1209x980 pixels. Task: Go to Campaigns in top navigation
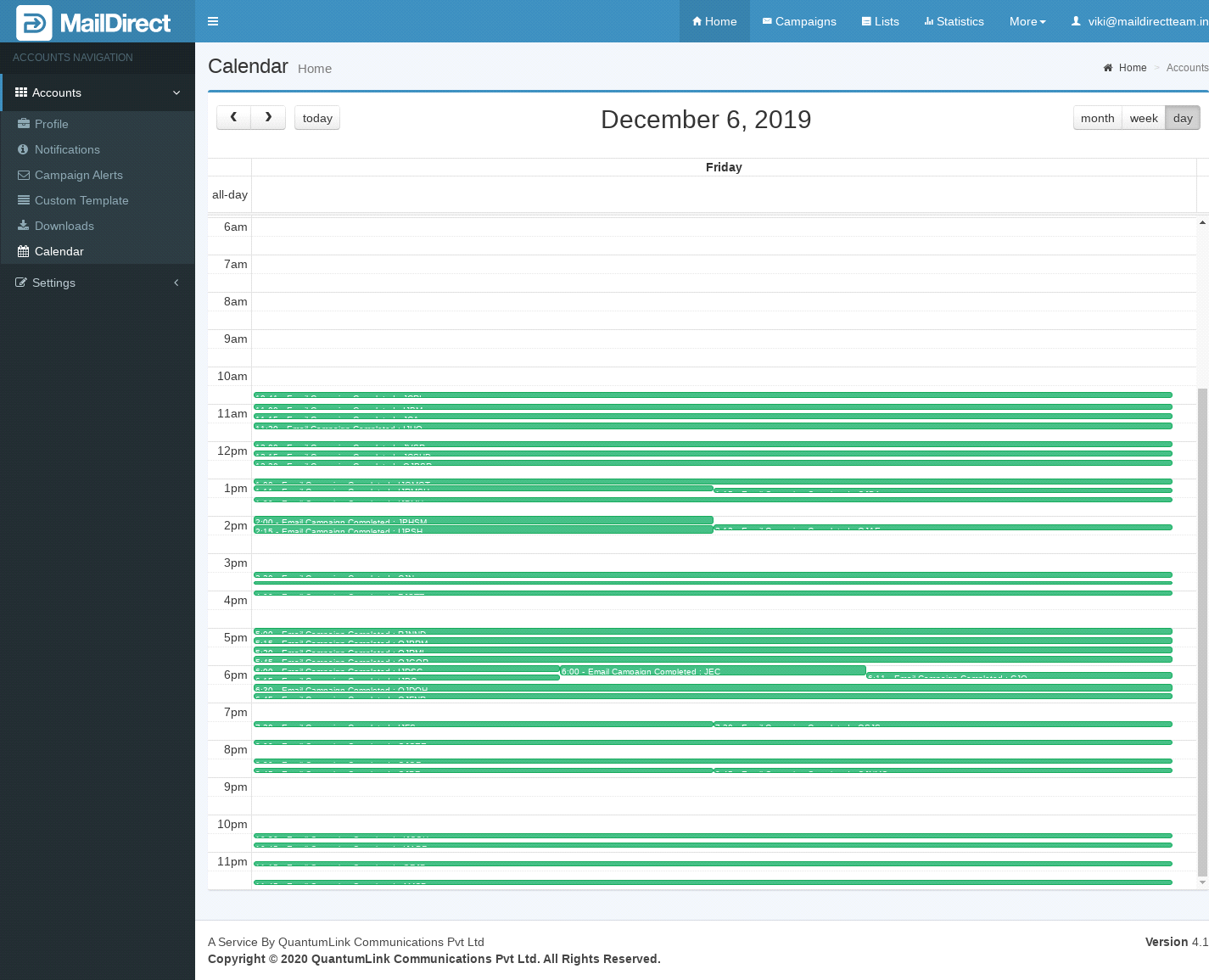[798, 21]
